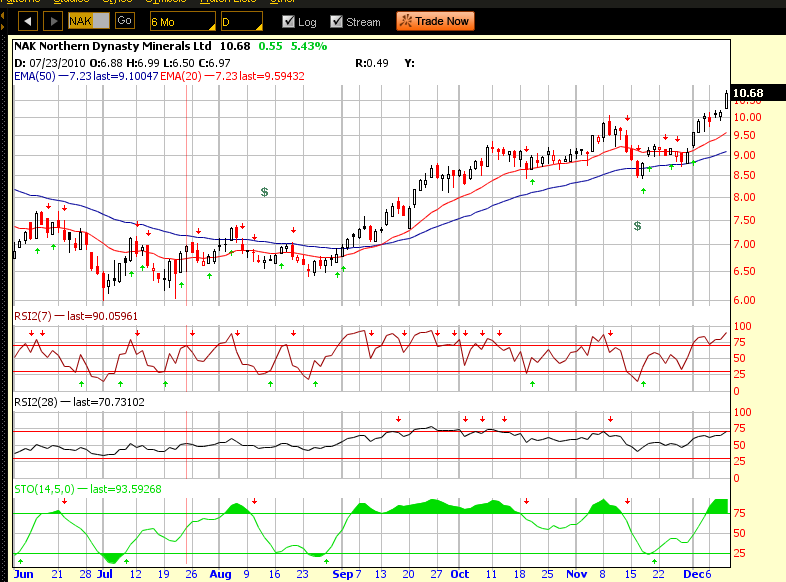Click the NAK symbol input field

(x=89, y=21)
